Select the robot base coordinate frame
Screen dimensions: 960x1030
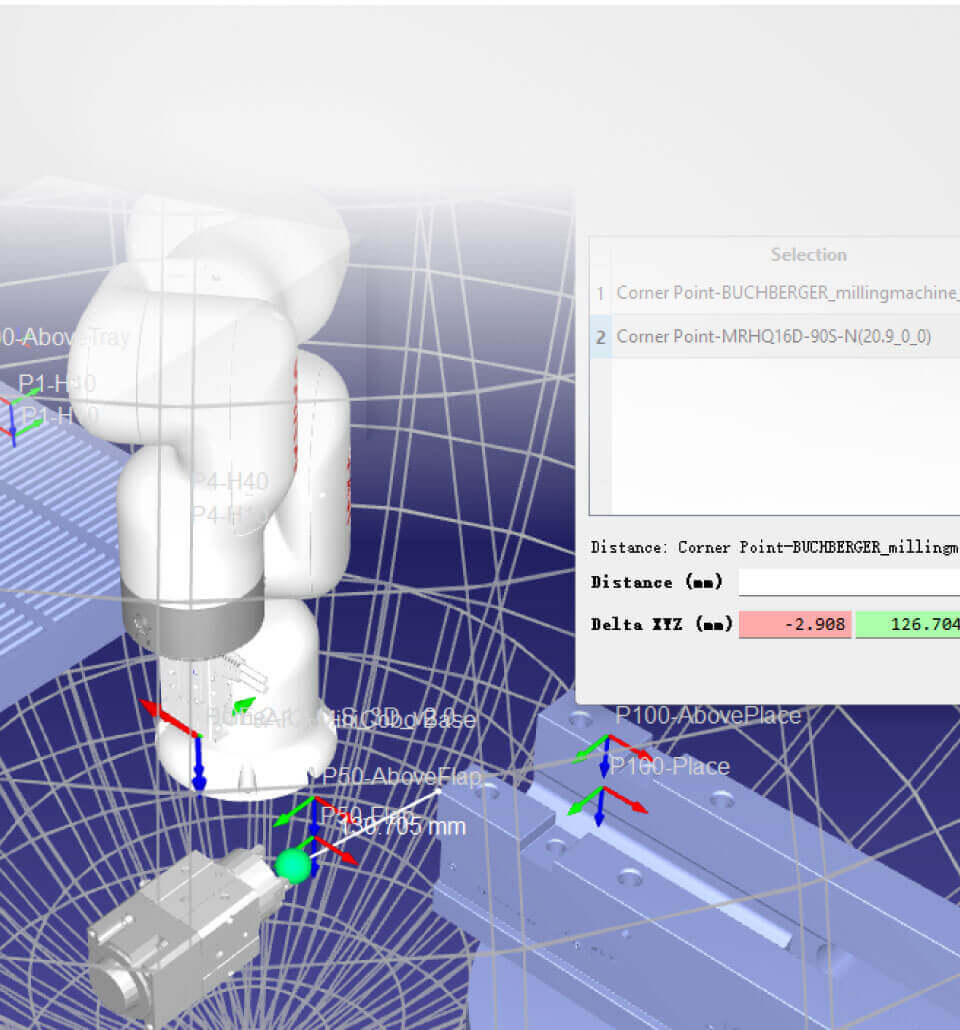(199, 740)
